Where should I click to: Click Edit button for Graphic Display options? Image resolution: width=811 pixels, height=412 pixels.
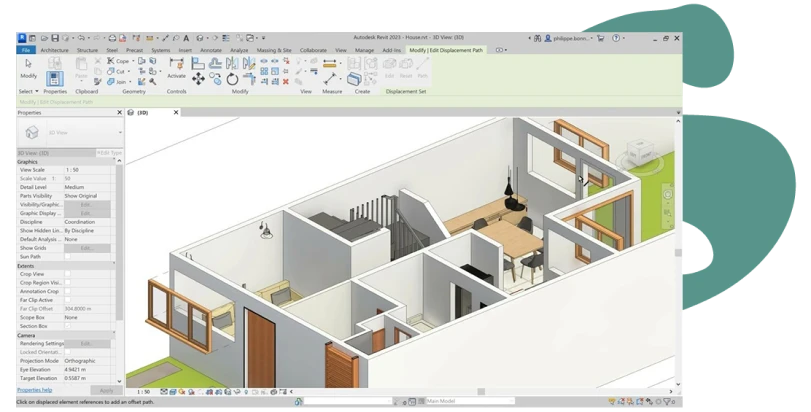pyautogui.click(x=86, y=213)
